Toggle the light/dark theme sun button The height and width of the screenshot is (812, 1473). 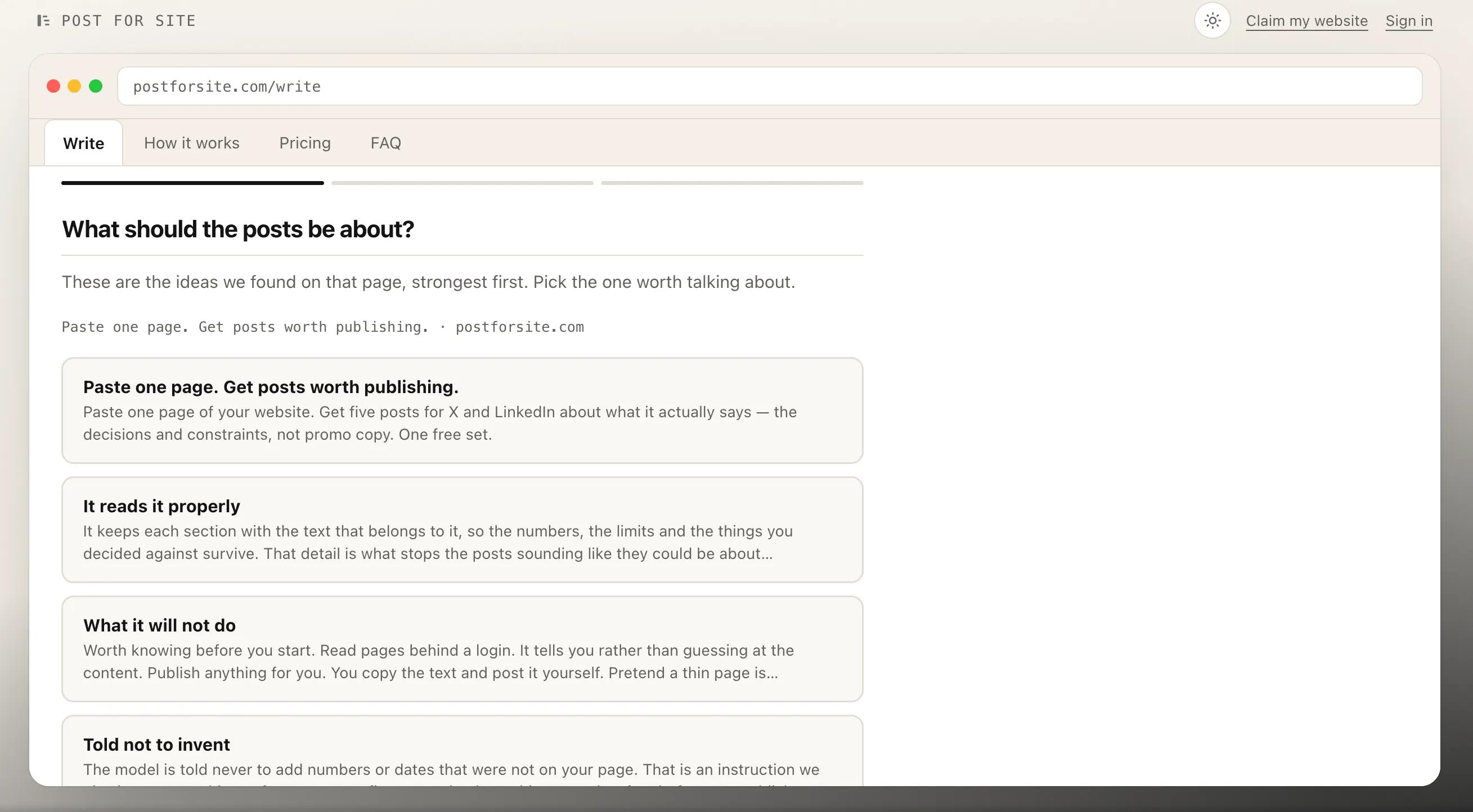(x=1212, y=21)
